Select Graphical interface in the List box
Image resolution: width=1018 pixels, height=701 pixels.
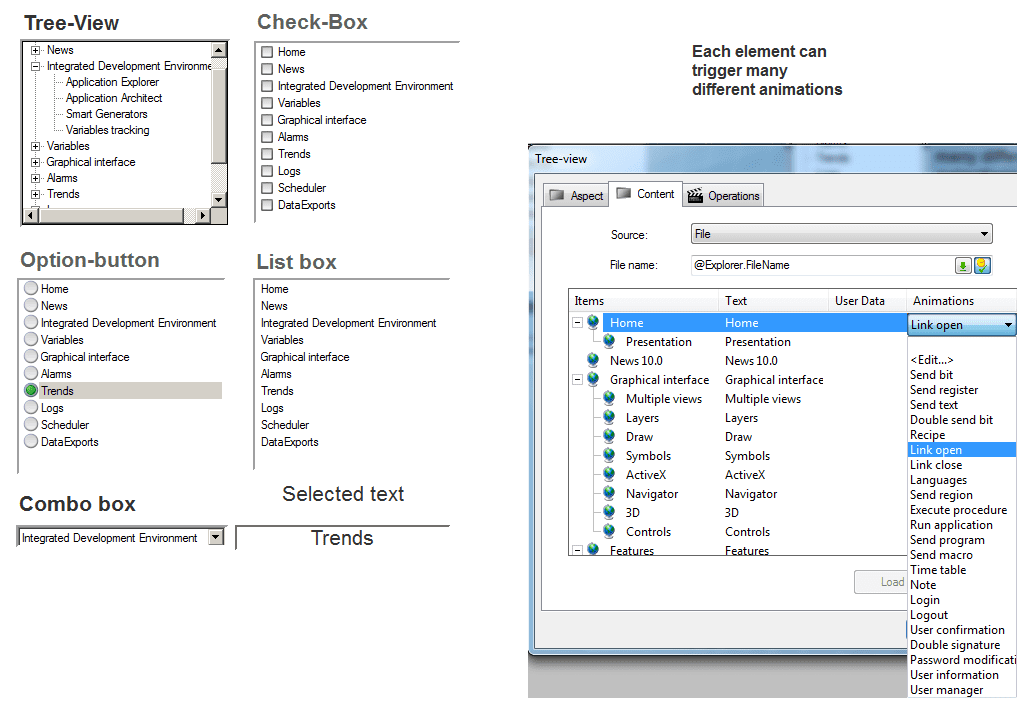(305, 357)
